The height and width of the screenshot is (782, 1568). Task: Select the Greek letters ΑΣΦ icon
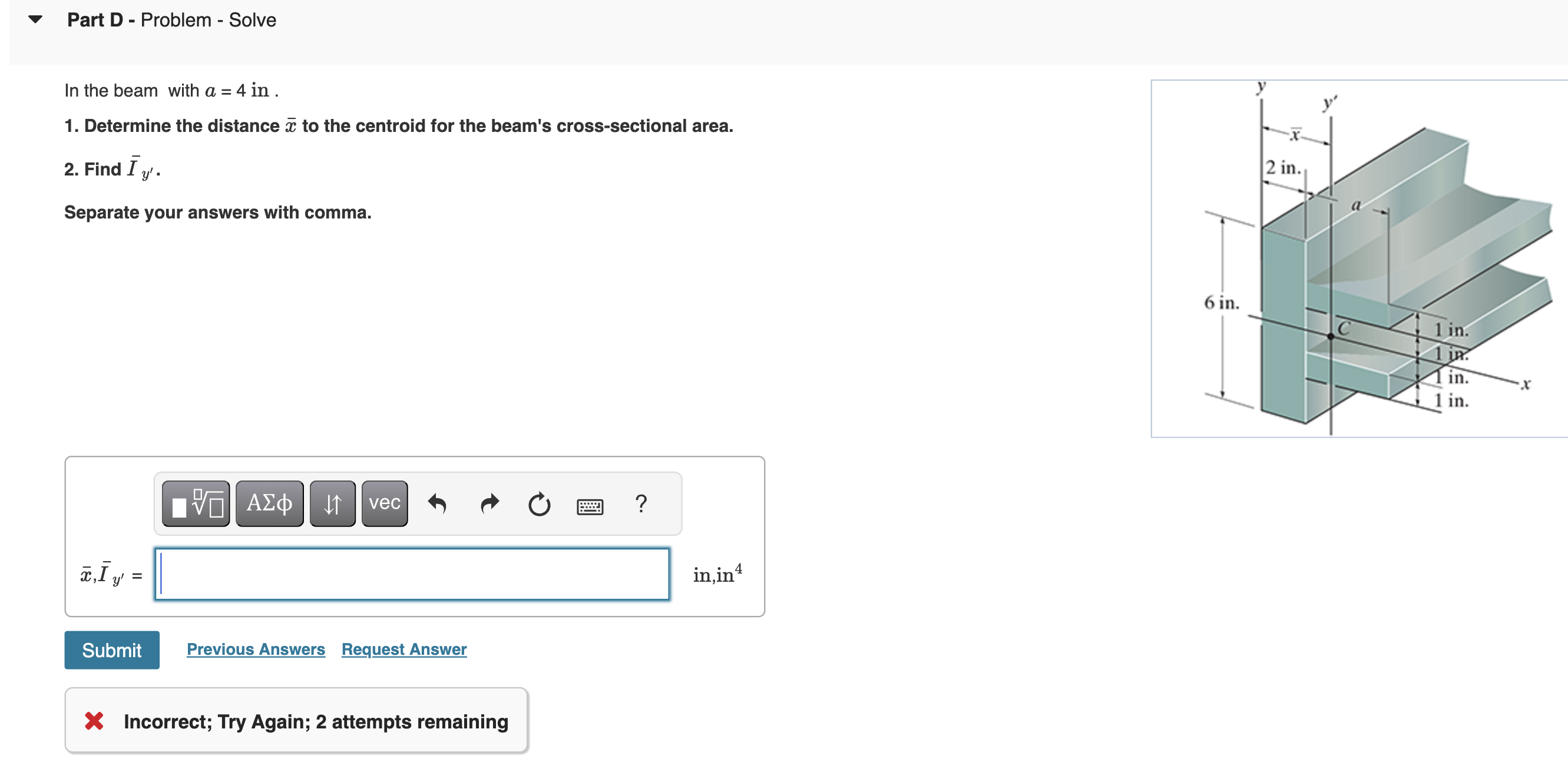(x=269, y=503)
